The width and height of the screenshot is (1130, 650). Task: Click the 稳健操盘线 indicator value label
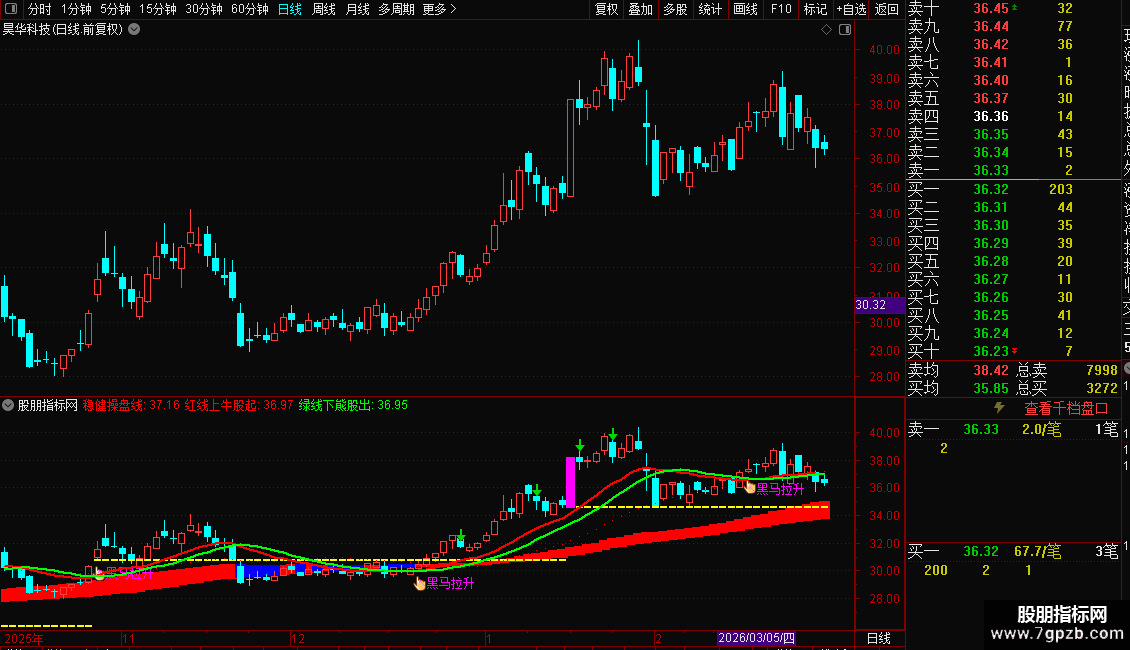coord(131,405)
